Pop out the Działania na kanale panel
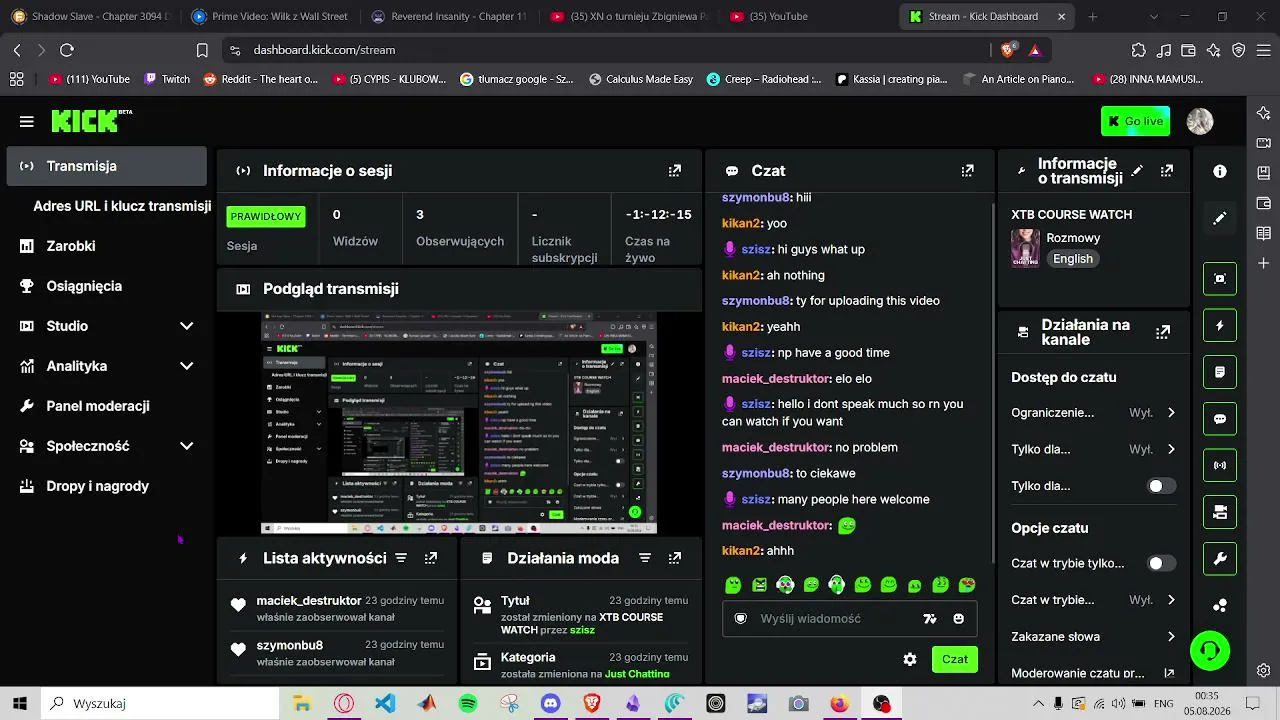The image size is (1280, 720). click(x=1163, y=333)
